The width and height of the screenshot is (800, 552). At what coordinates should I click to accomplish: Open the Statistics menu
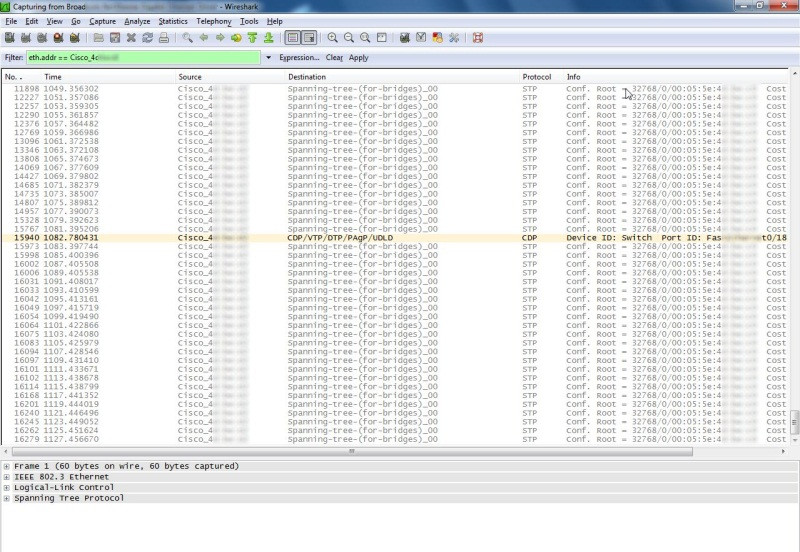pos(173,21)
